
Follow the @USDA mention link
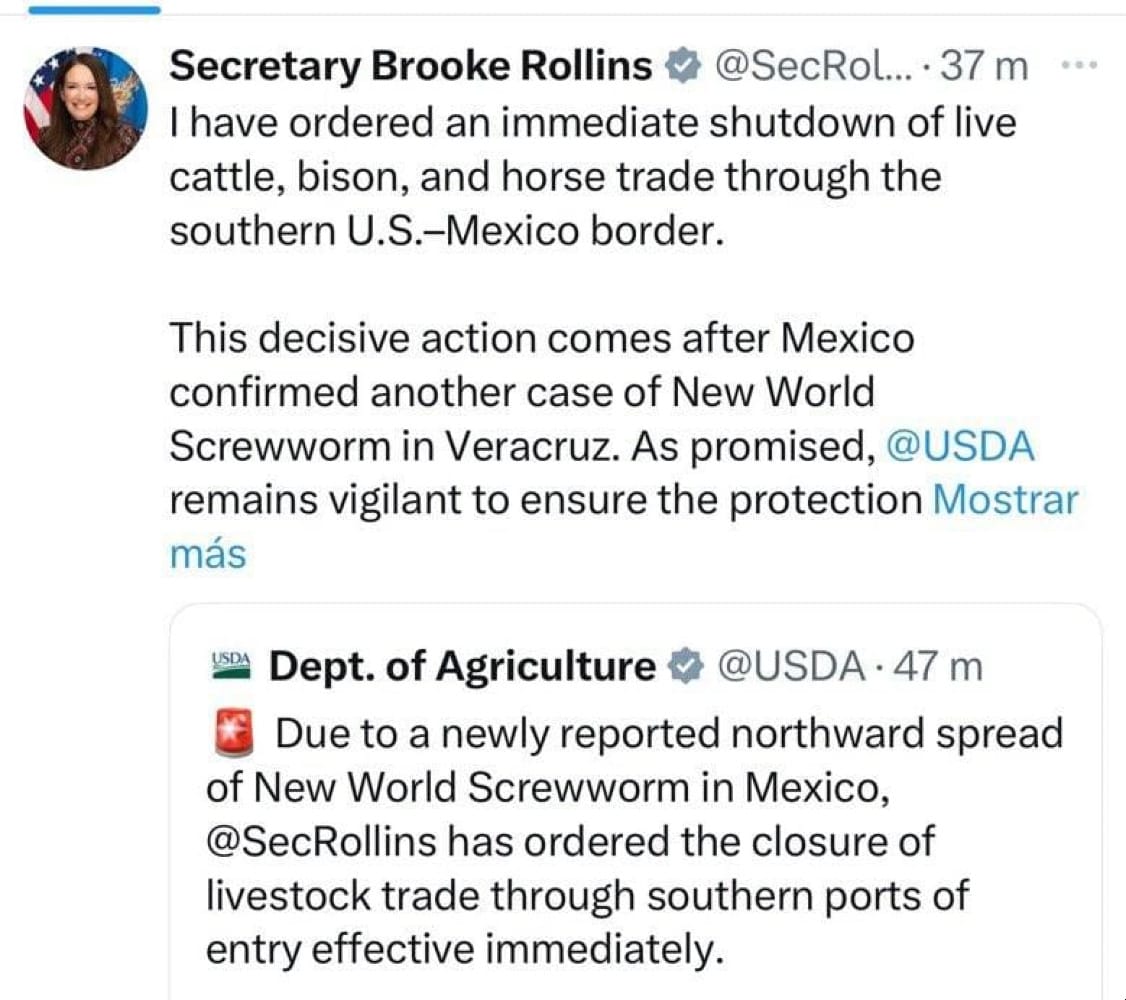tap(960, 446)
